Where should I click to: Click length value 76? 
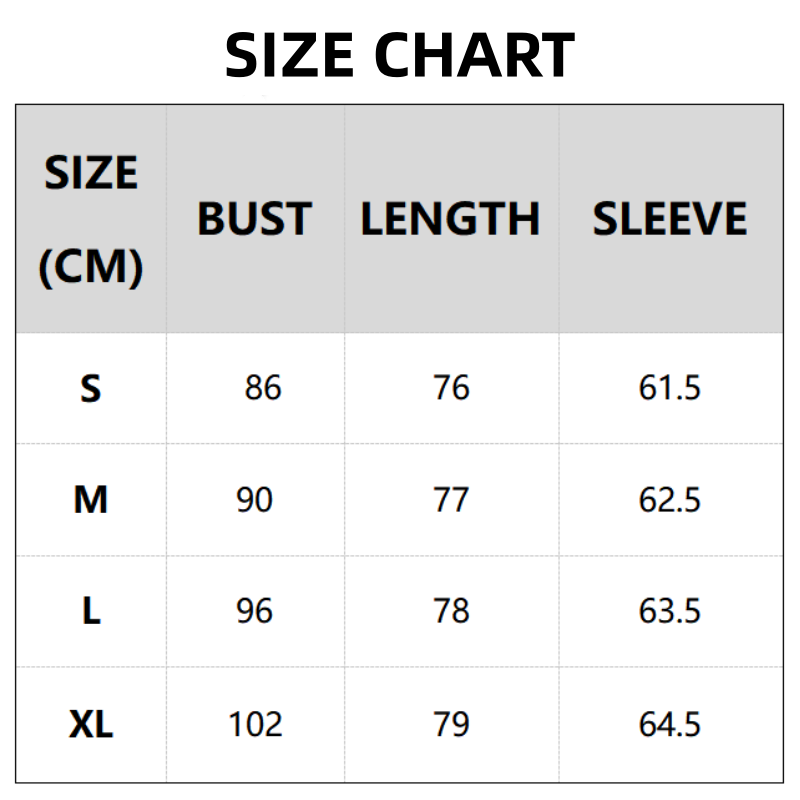[451, 388]
